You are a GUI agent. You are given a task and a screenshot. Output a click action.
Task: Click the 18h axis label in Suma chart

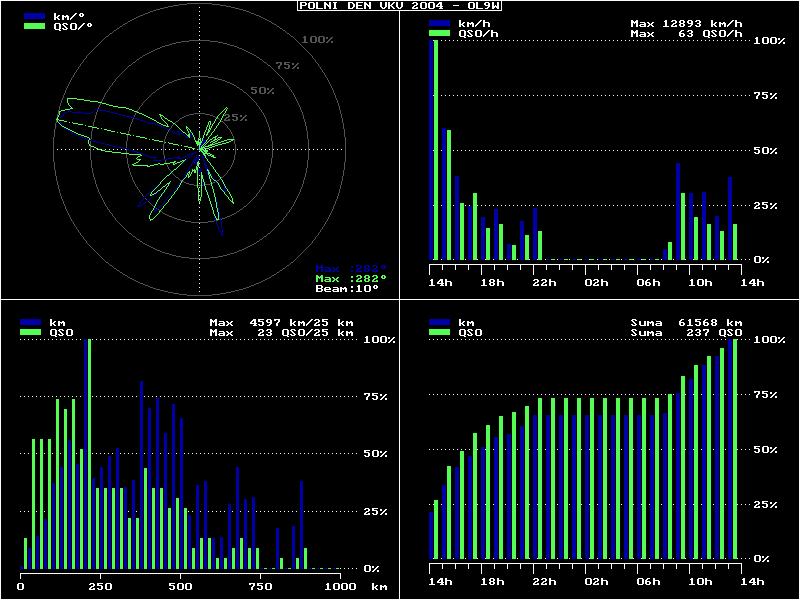tap(492, 582)
